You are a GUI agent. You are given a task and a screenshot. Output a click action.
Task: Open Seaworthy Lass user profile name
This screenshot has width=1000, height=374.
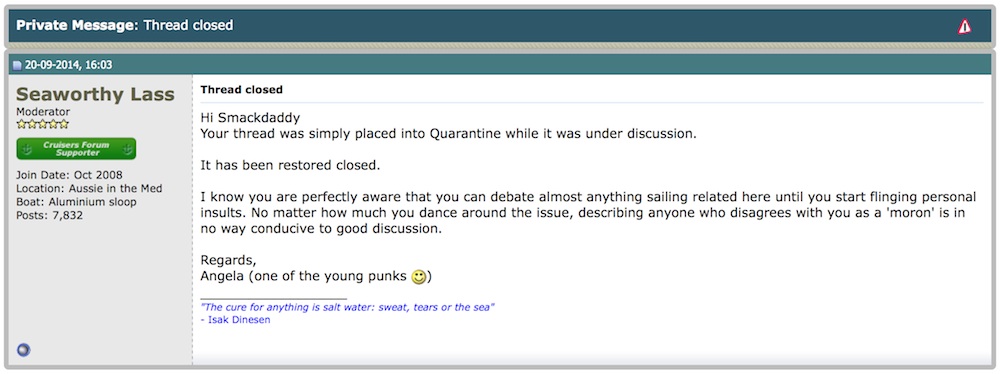click(x=95, y=94)
